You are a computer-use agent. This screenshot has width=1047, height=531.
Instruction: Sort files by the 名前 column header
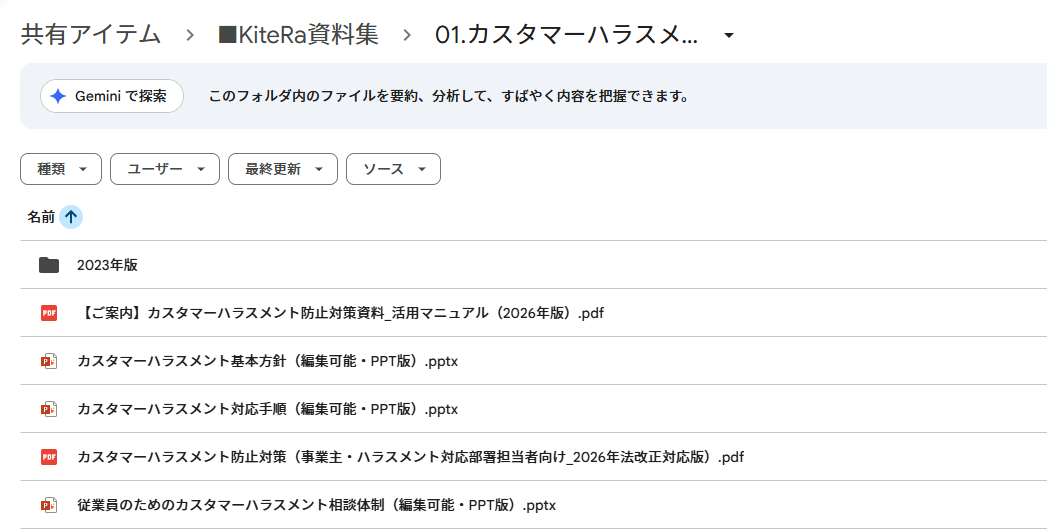[x=41, y=217]
